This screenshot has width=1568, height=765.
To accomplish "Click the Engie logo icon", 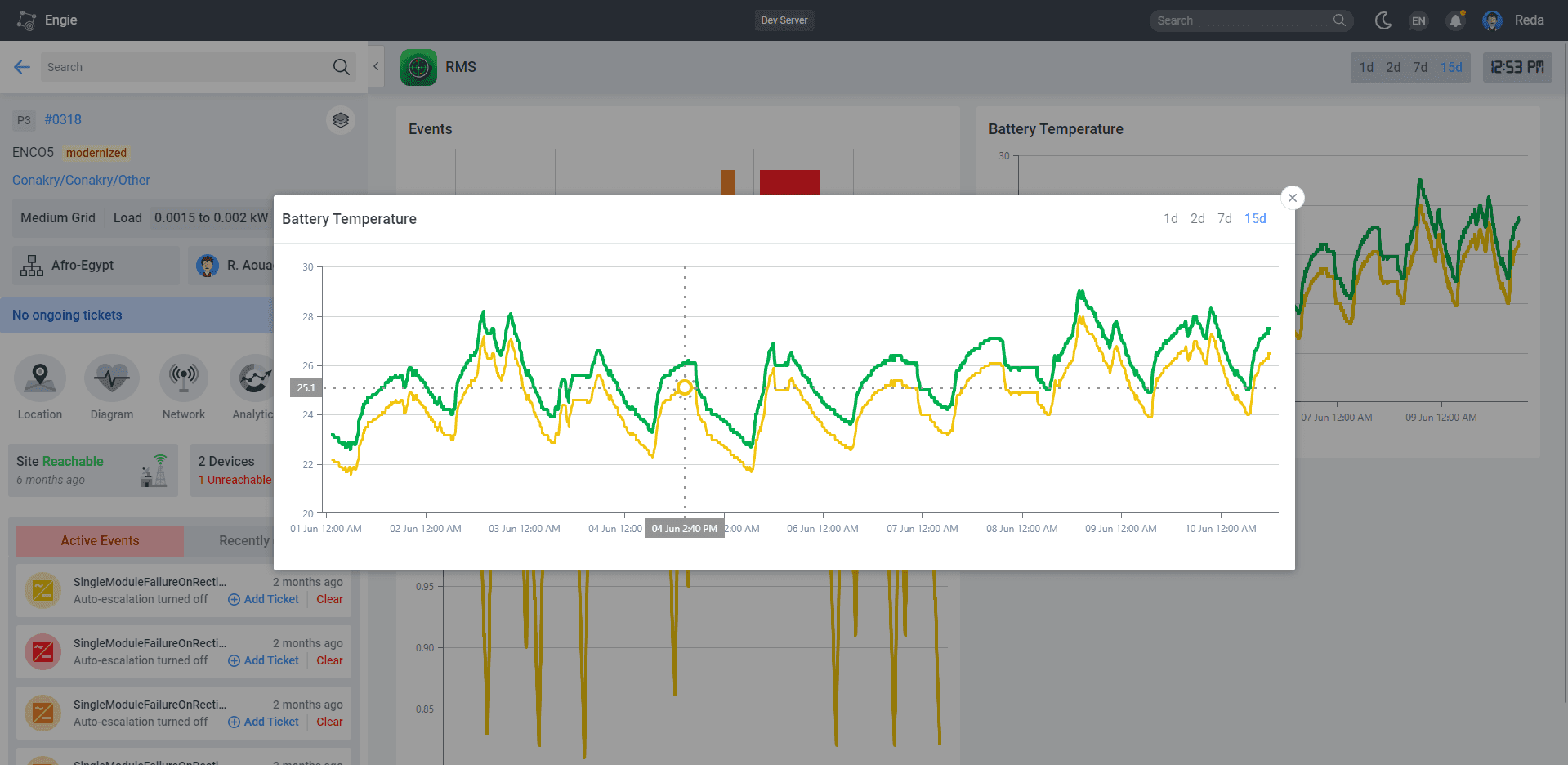I will (x=26, y=20).
